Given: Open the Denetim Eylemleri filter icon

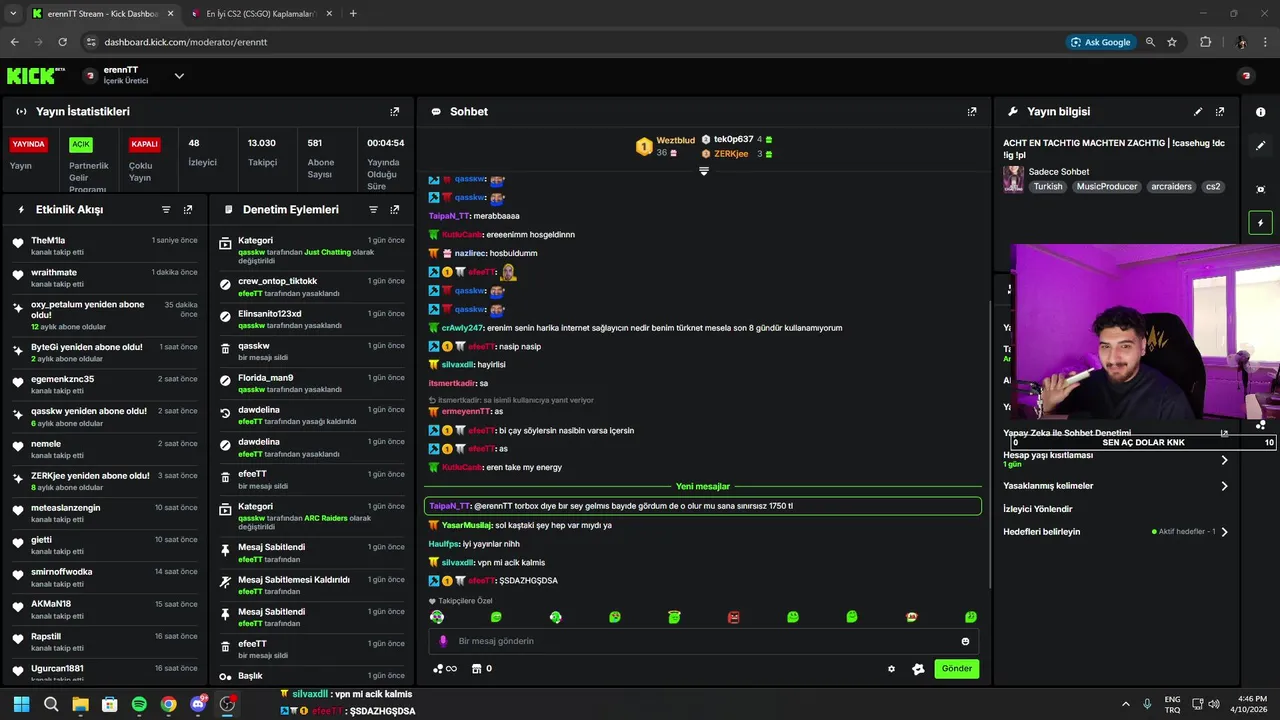Looking at the screenshot, I should pos(373,210).
